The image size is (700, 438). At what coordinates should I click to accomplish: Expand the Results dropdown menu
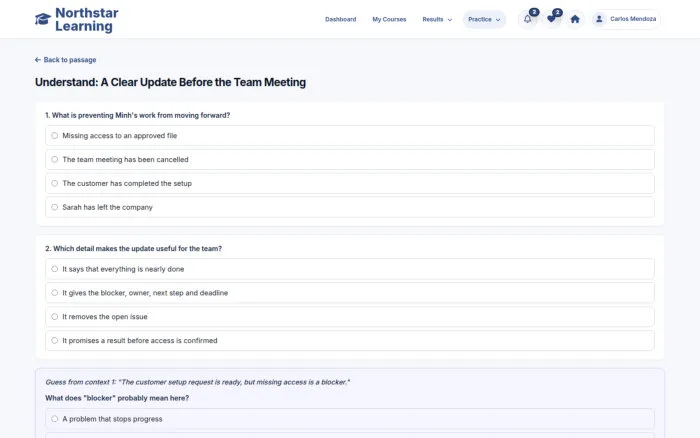(437, 19)
